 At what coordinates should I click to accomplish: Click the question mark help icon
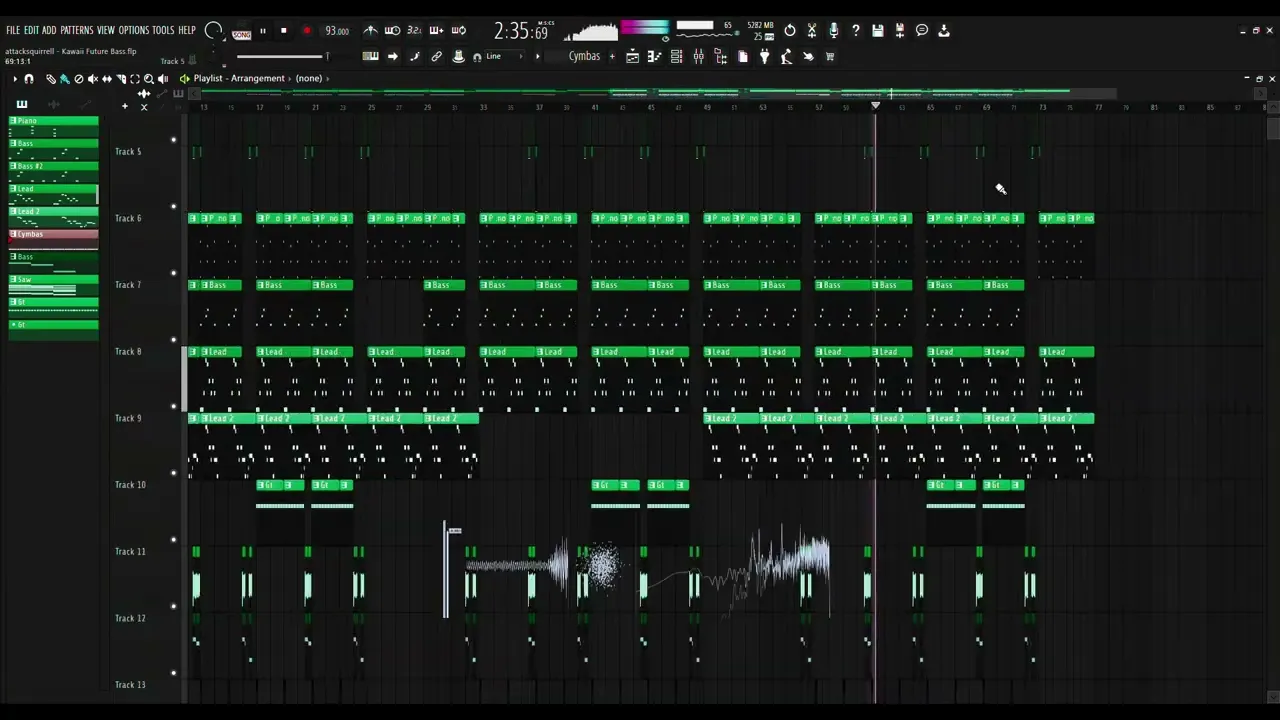click(856, 31)
